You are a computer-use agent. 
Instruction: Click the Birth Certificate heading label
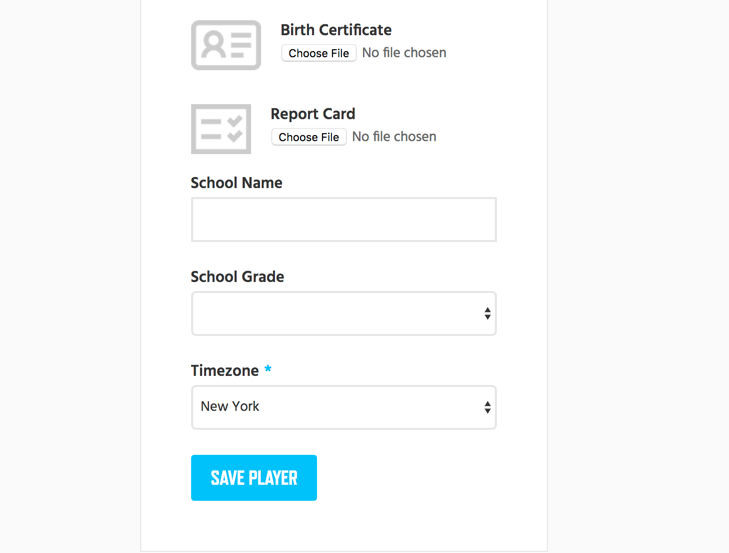click(336, 30)
